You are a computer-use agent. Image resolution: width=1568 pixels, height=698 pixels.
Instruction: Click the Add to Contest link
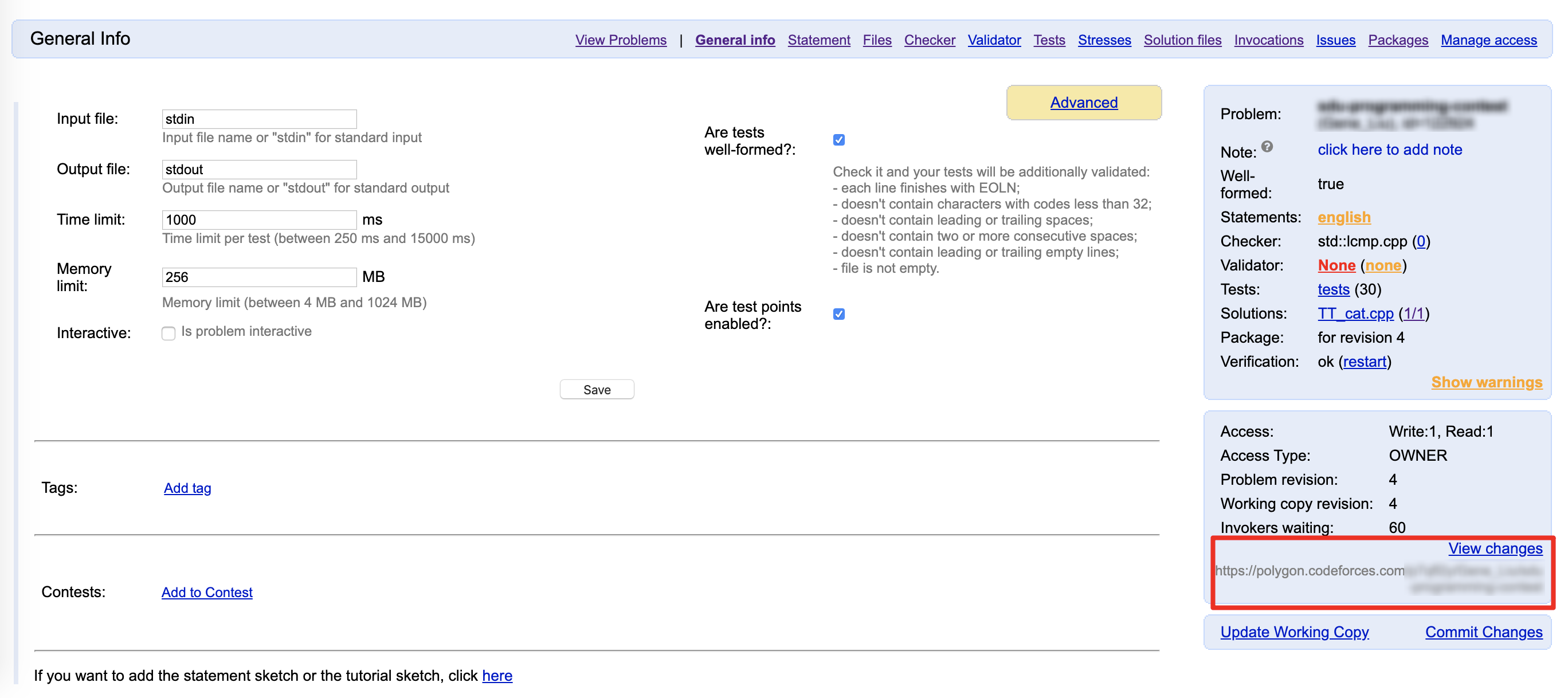point(207,592)
